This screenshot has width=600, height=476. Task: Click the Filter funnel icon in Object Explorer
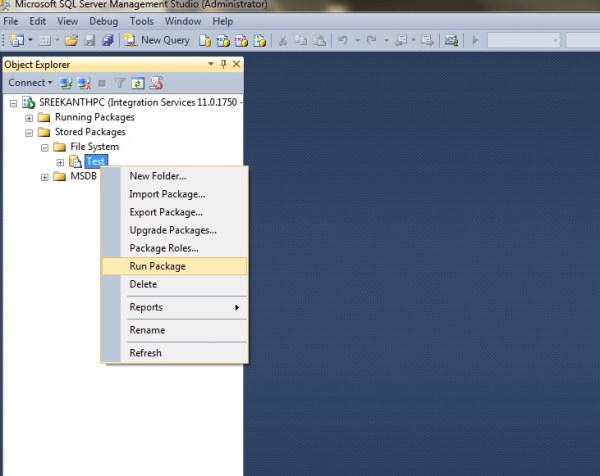point(120,82)
